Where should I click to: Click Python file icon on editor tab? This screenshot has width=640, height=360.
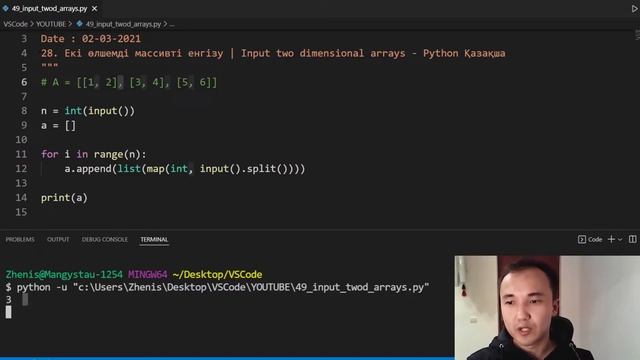point(5,8)
